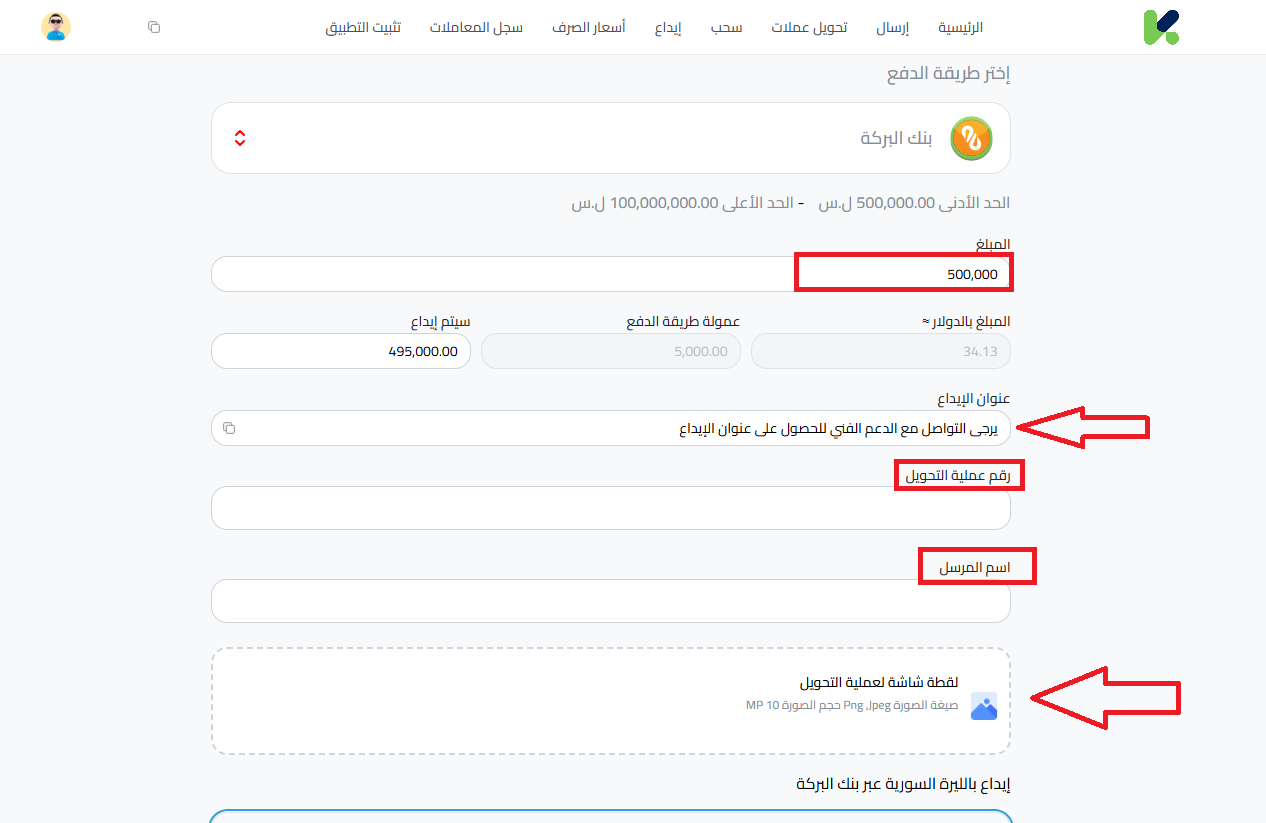Click the image upload icon for the transfer screenshot
Image resolution: width=1266 pixels, height=823 pixels.
point(983,706)
